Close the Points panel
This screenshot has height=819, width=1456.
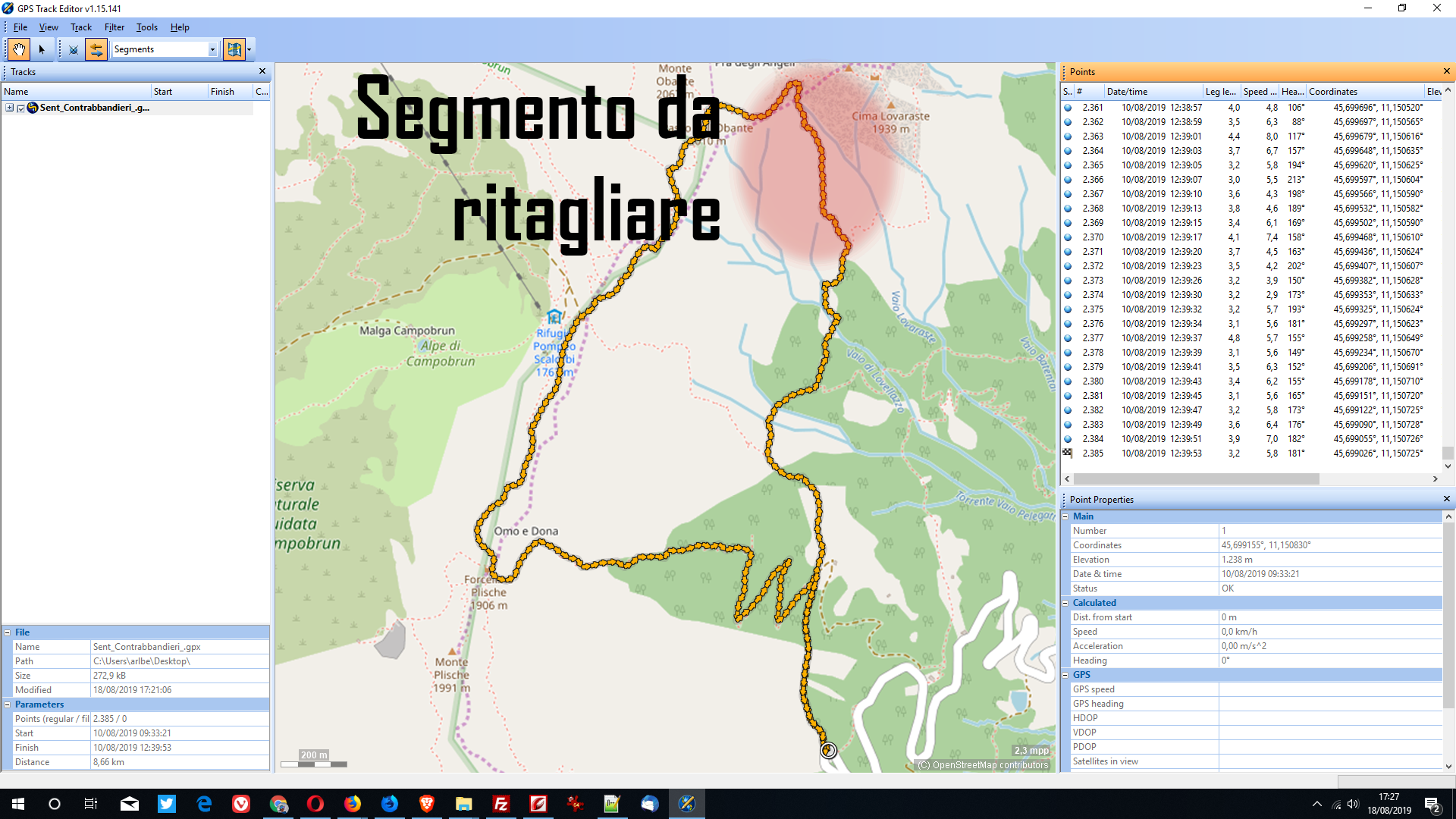(1446, 71)
